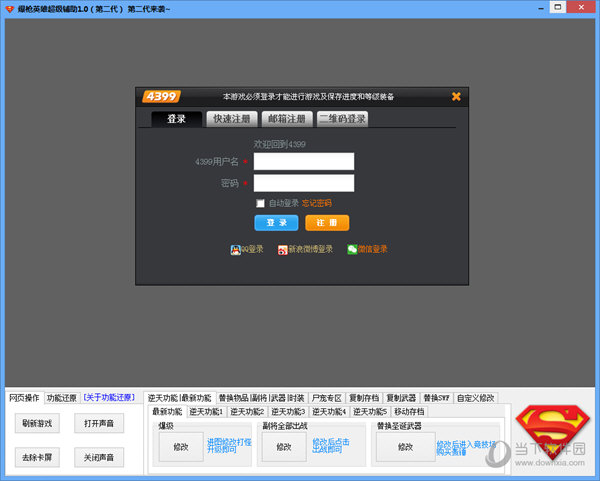Select the 最新功能 sub-tab
Image resolution: width=600 pixels, height=481 pixels.
click(167, 412)
